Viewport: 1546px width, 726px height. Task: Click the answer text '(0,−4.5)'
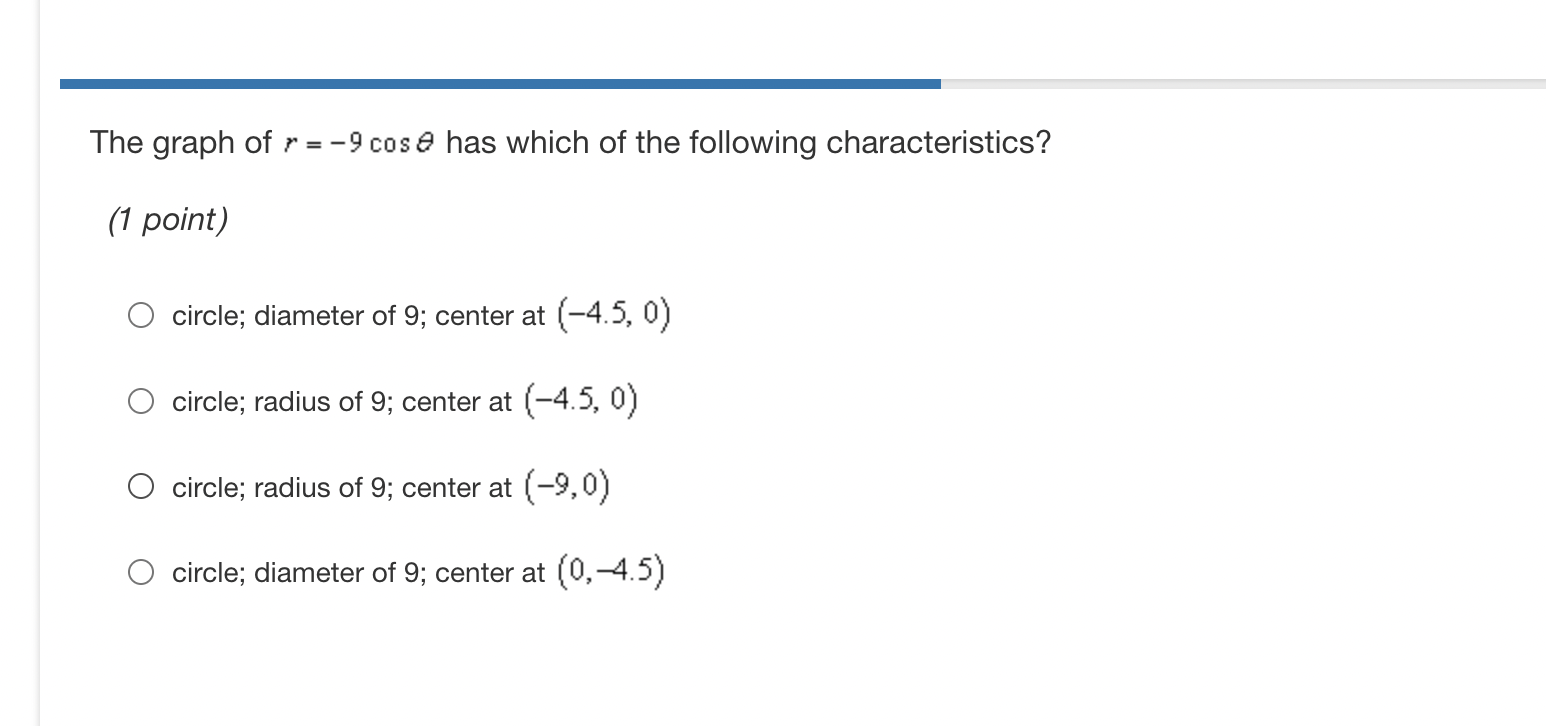coord(611,572)
